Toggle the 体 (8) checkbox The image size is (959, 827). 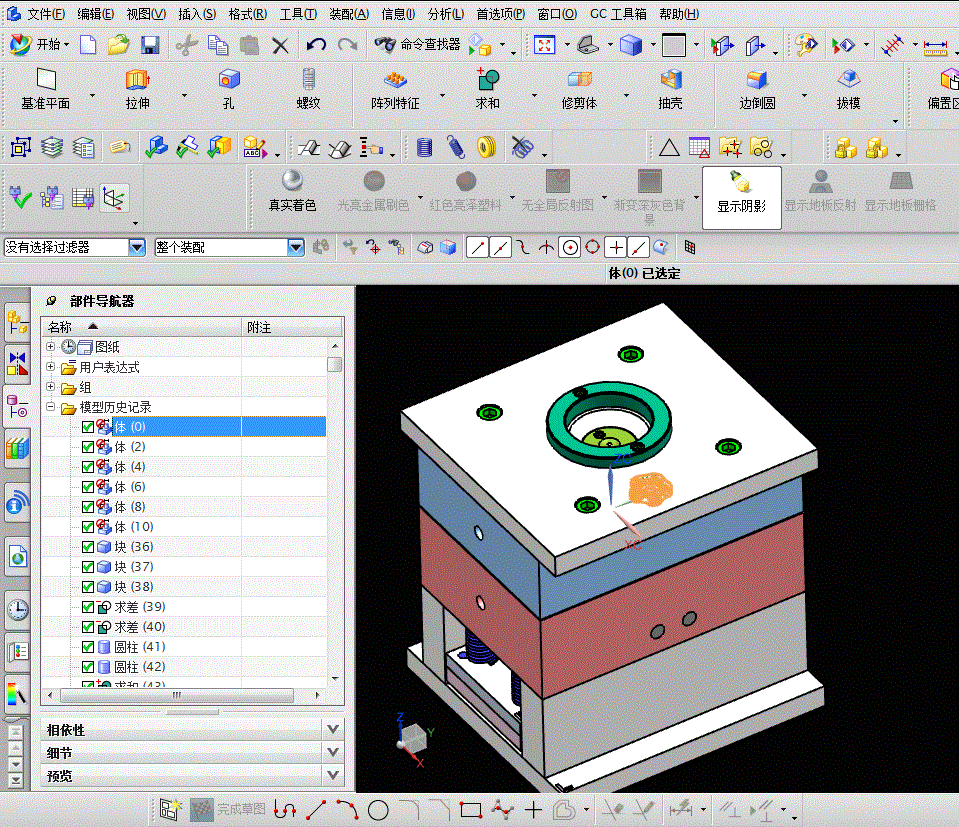click(x=87, y=507)
